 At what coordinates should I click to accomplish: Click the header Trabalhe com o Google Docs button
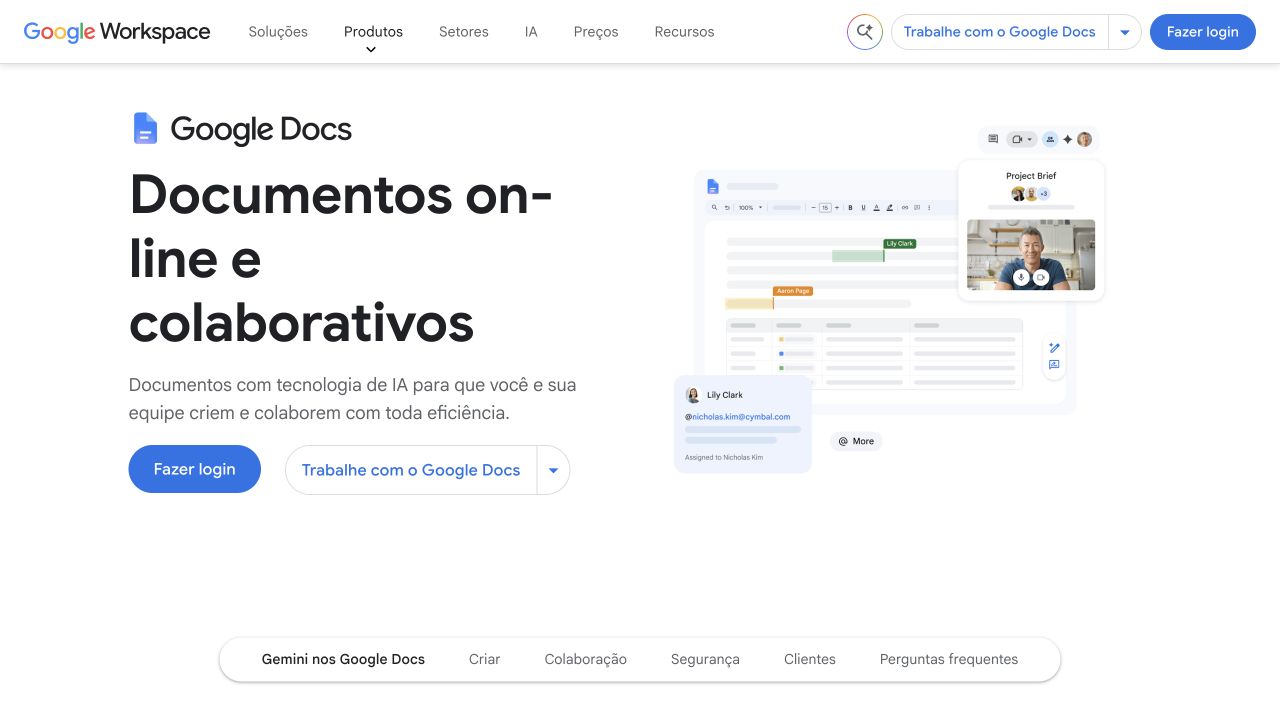(x=1000, y=32)
